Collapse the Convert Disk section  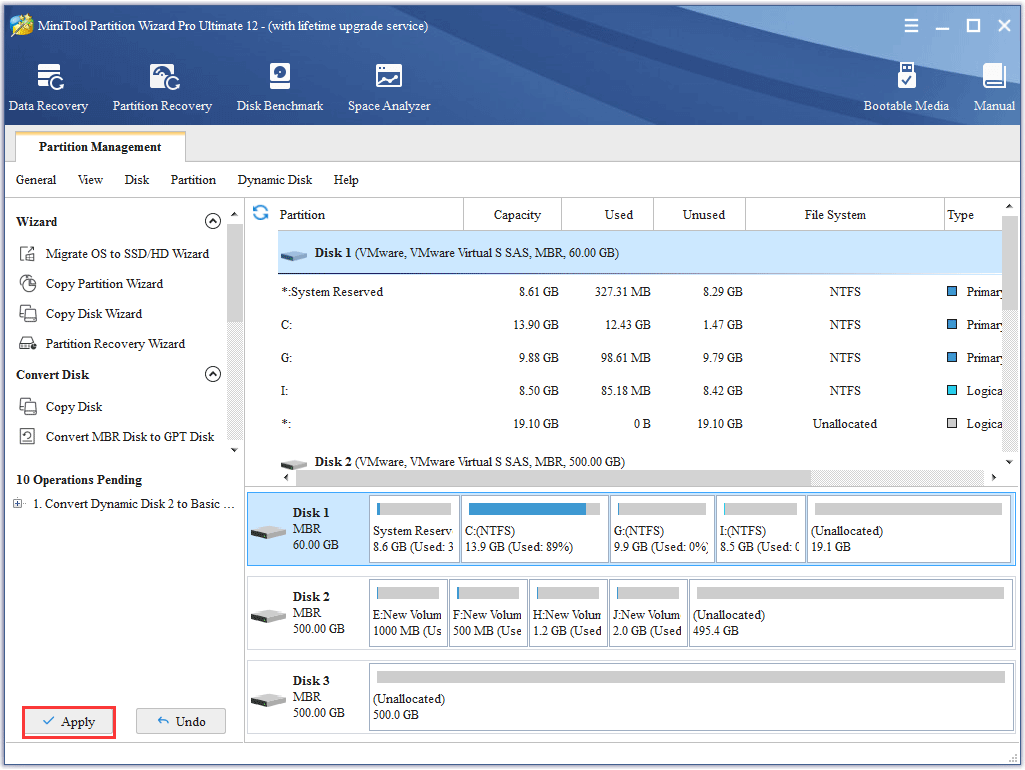point(212,375)
